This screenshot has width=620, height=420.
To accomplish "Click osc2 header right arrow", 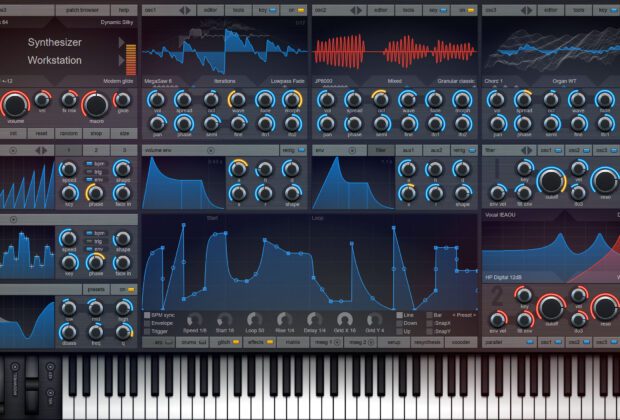I will coord(359,10).
